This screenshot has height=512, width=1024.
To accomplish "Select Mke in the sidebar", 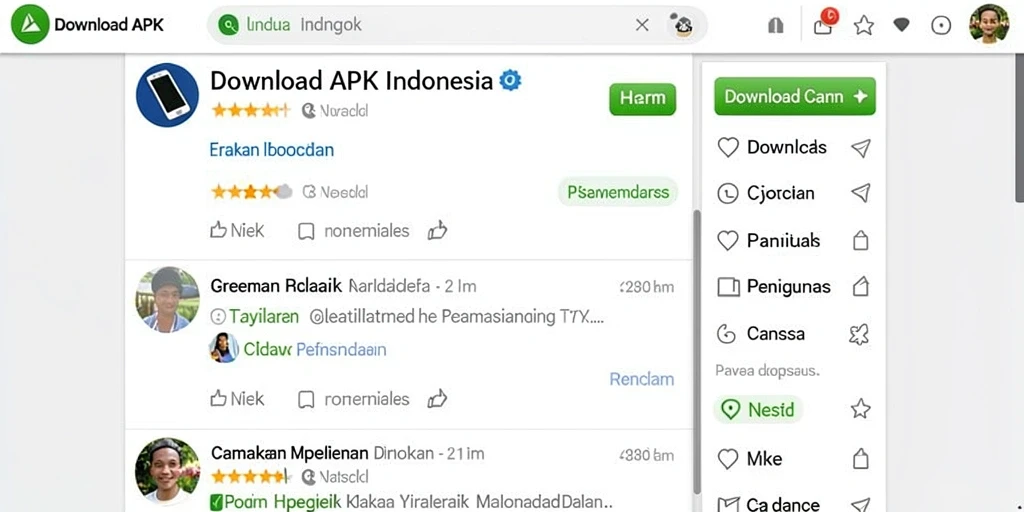I will click(764, 458).
